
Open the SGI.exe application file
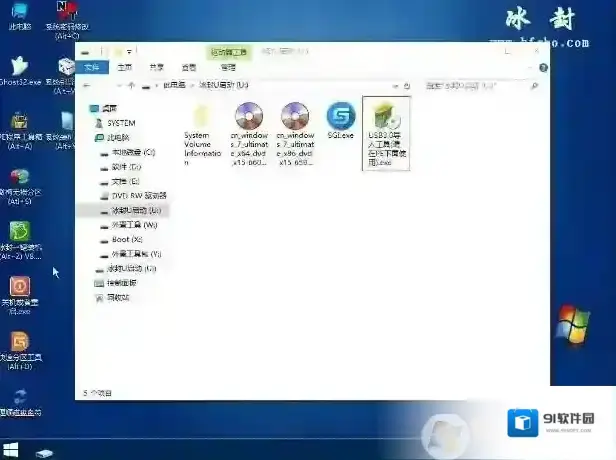(341, 123)
